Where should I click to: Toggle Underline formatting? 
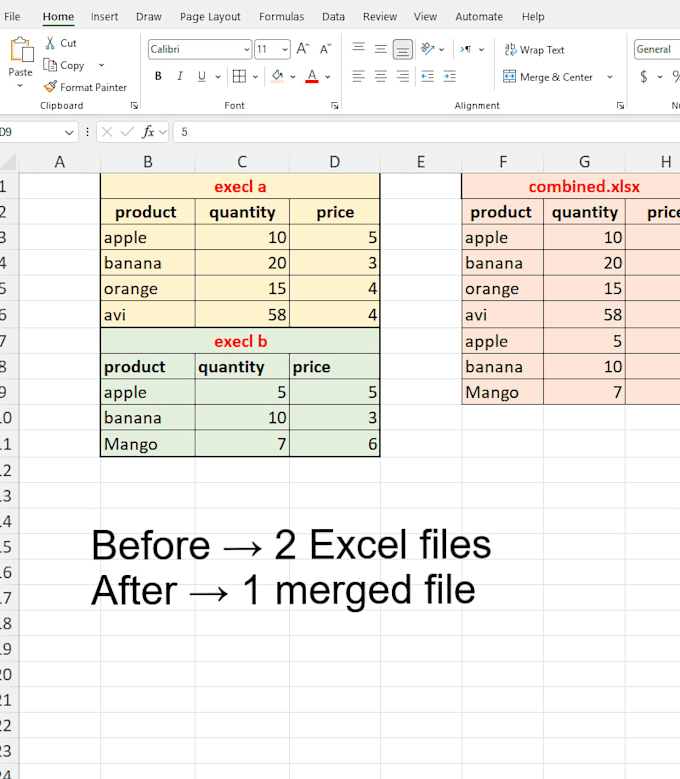point(202,76)
